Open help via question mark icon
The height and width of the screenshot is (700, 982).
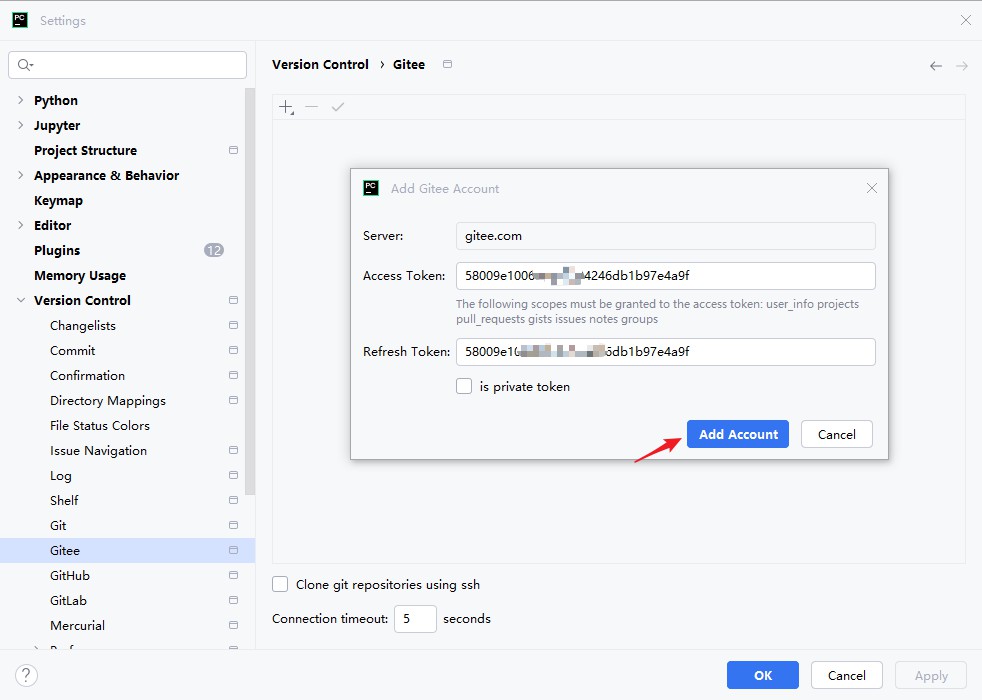26,675
